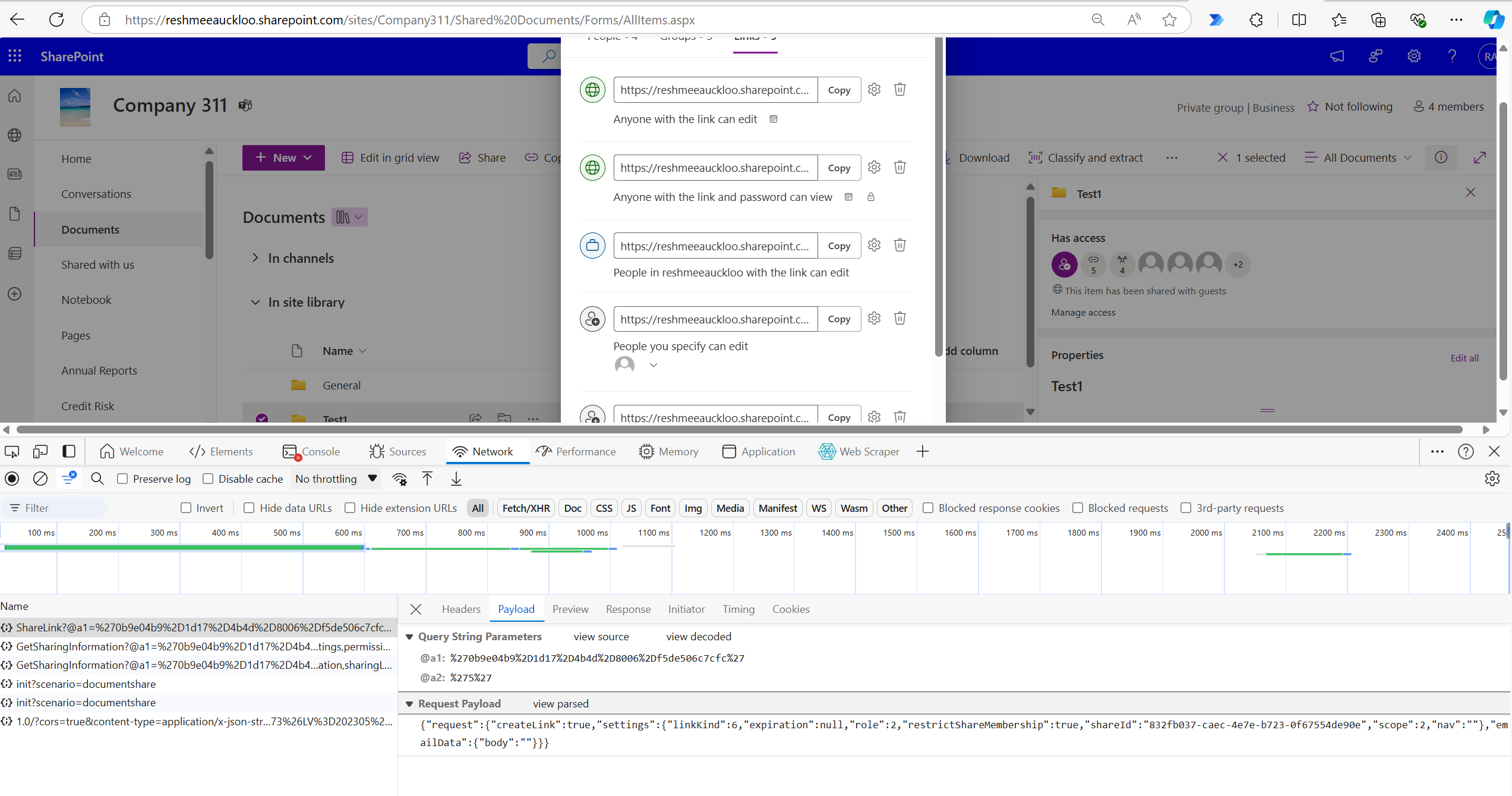Click the Fetch/XHR filter tab
Viewport: 1512px width, 796px height.
point(526,508)
